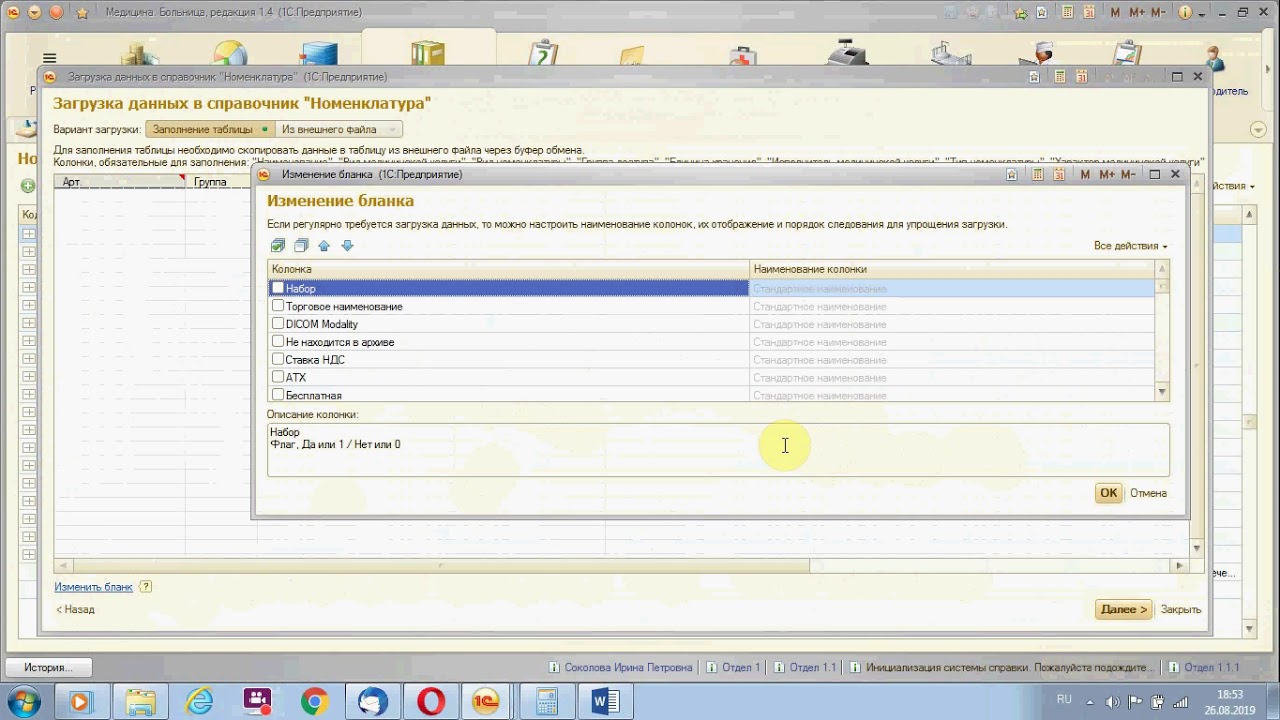
Task: Click Далее > button
Action: pyautogui.click(x=1123, y=609)
